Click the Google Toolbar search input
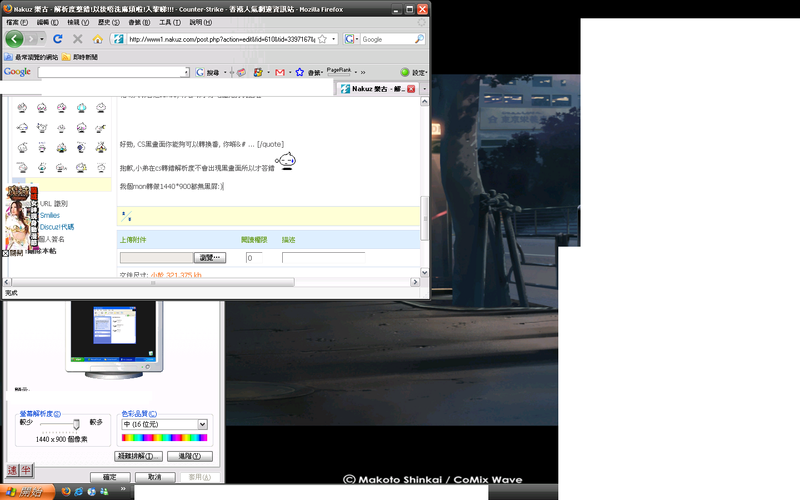The width and height of the screenshot is (800, 500). (113, 72)
